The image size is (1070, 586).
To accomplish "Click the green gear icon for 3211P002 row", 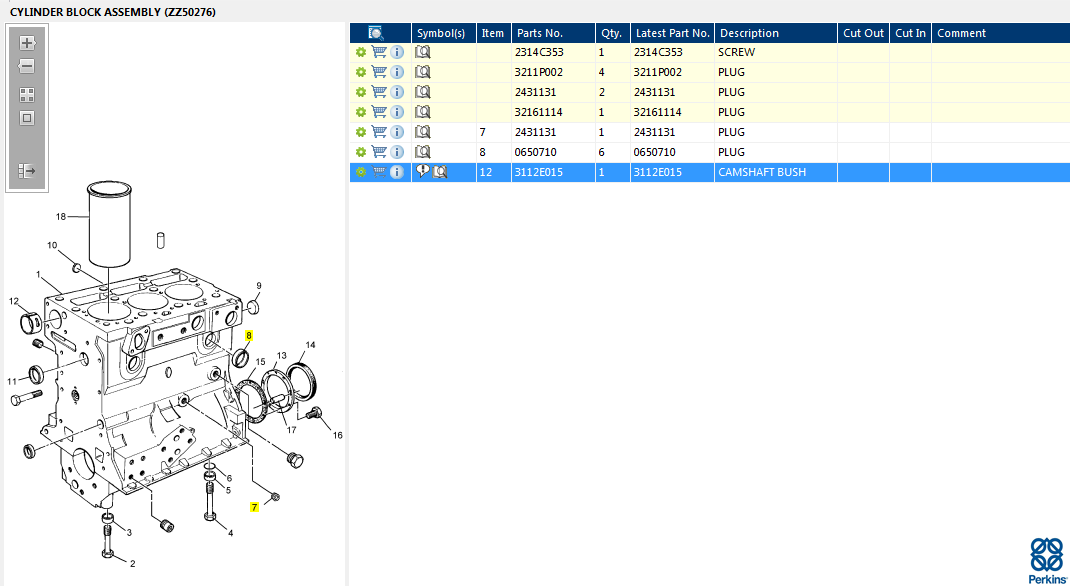I will coord(361,72).
